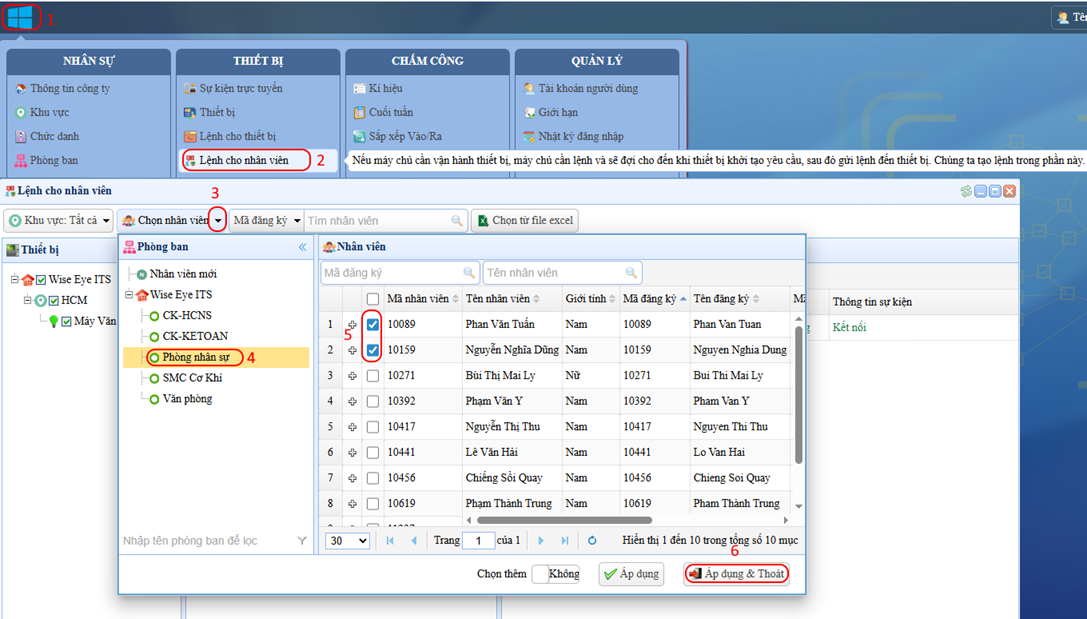Open the Chọn nhân viên dropdown arrow
The width and height of the screenshot is (1087, 619).
click(218, 221)
